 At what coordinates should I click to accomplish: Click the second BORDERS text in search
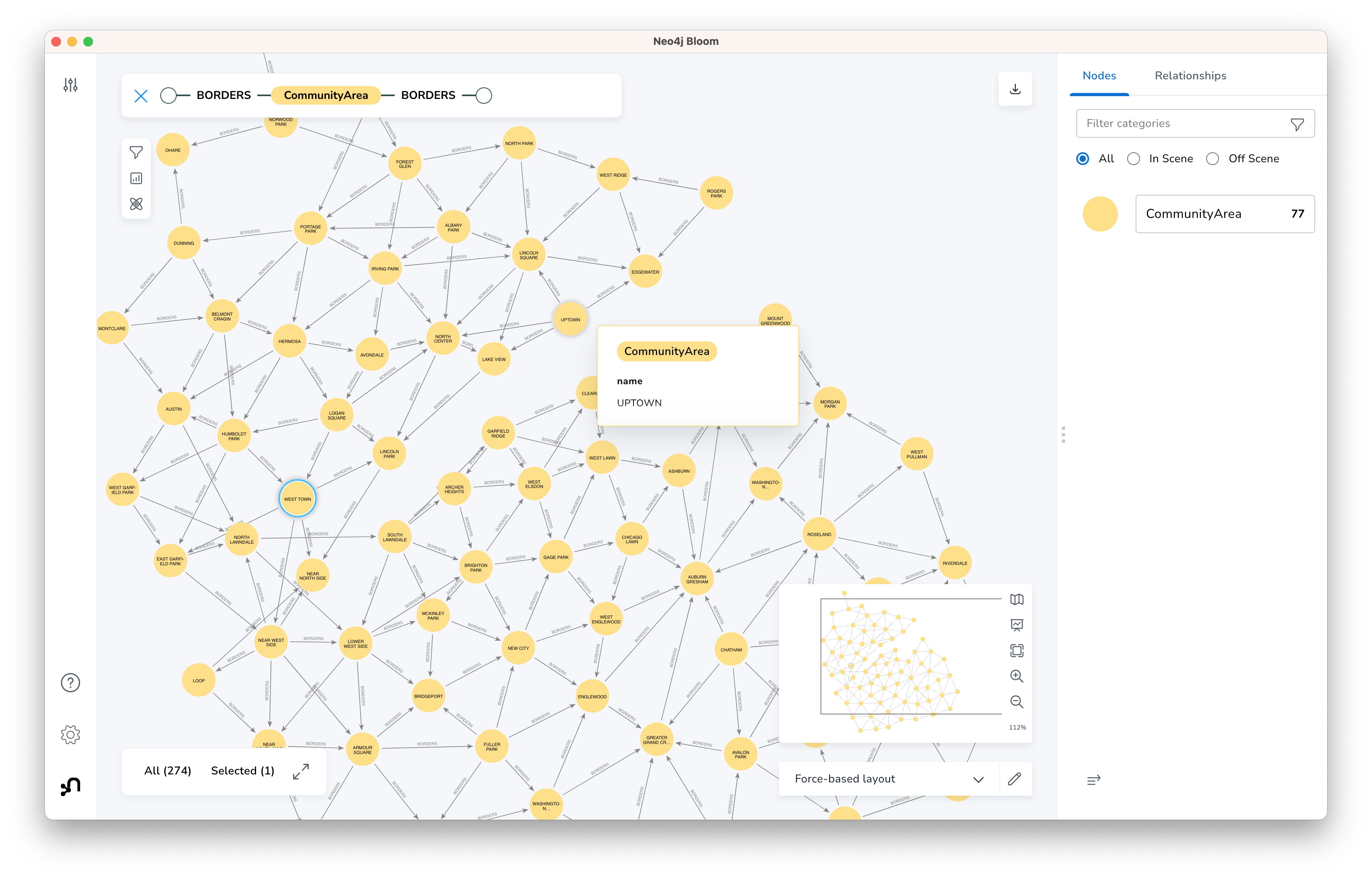click(x=428, y=95)
